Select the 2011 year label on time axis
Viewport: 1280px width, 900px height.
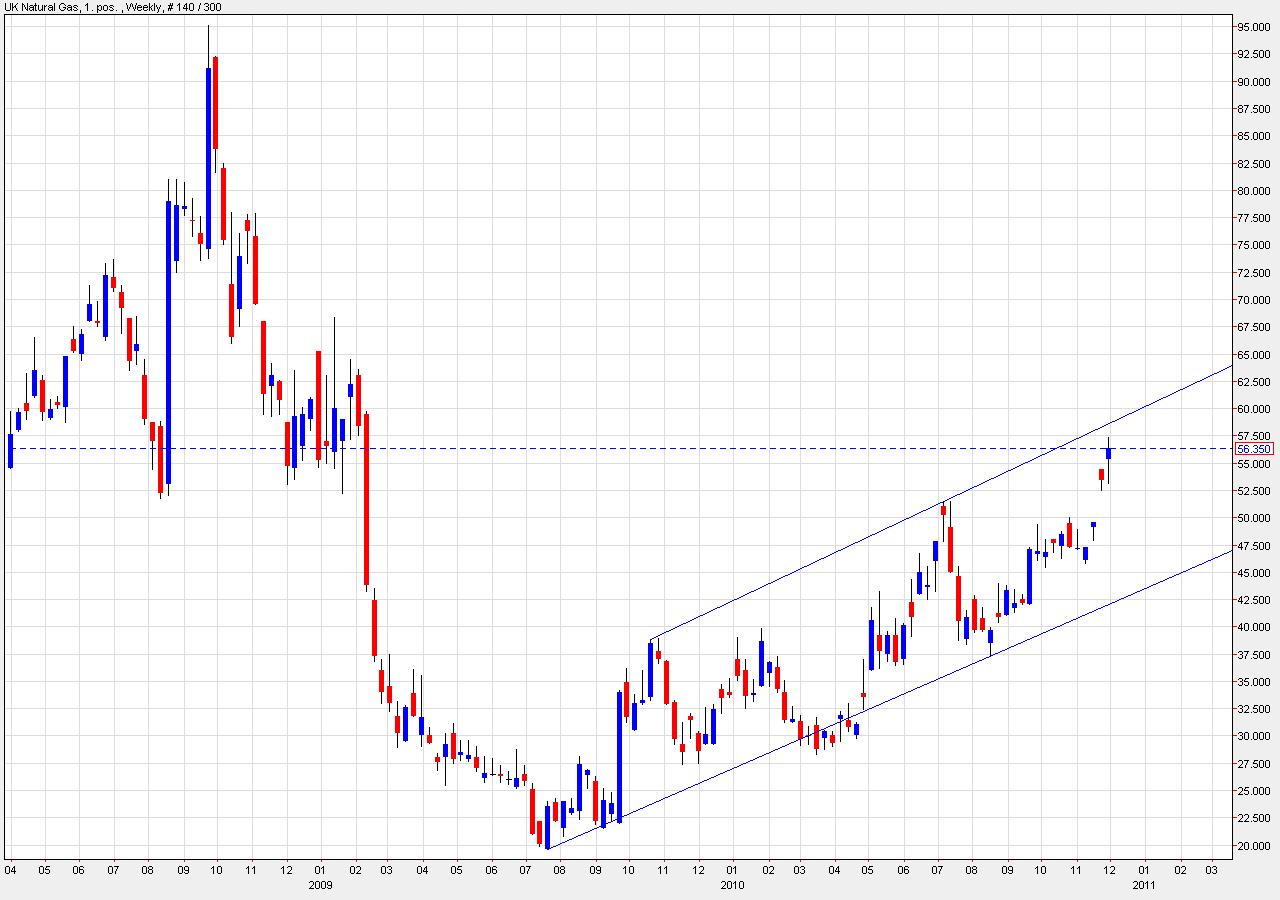[1143, 885]
